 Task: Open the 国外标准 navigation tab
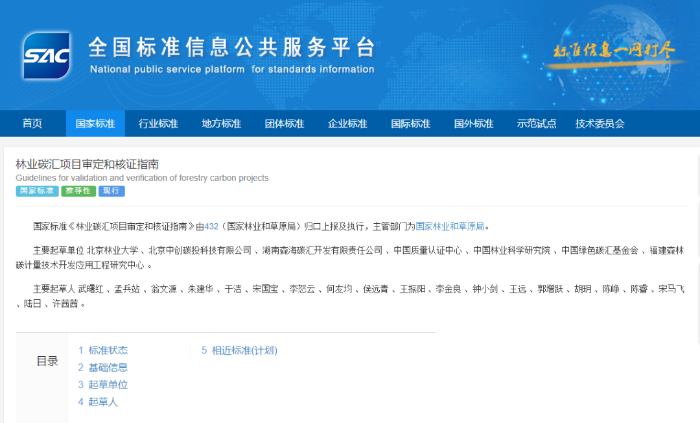coord(473,124)
